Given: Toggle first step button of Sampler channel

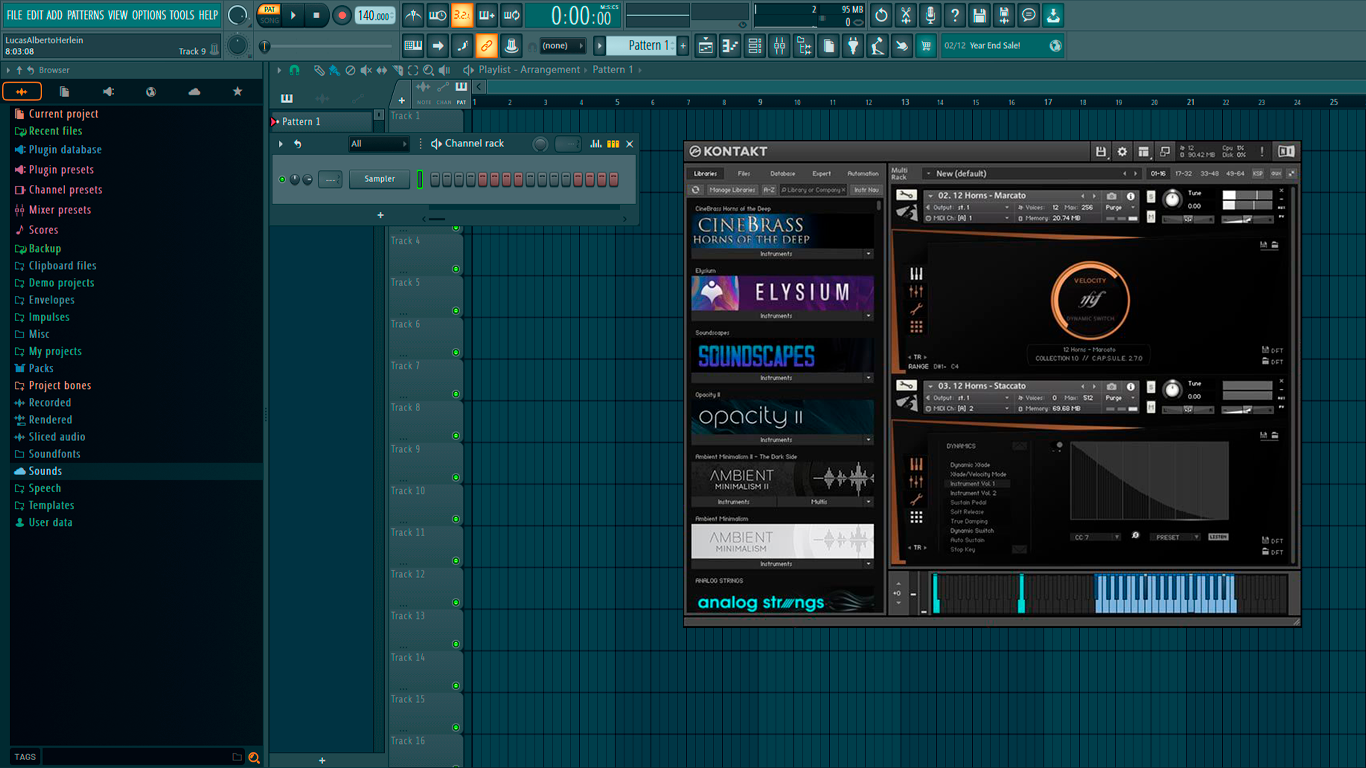Looking at the screenshot, I should 435,180.
